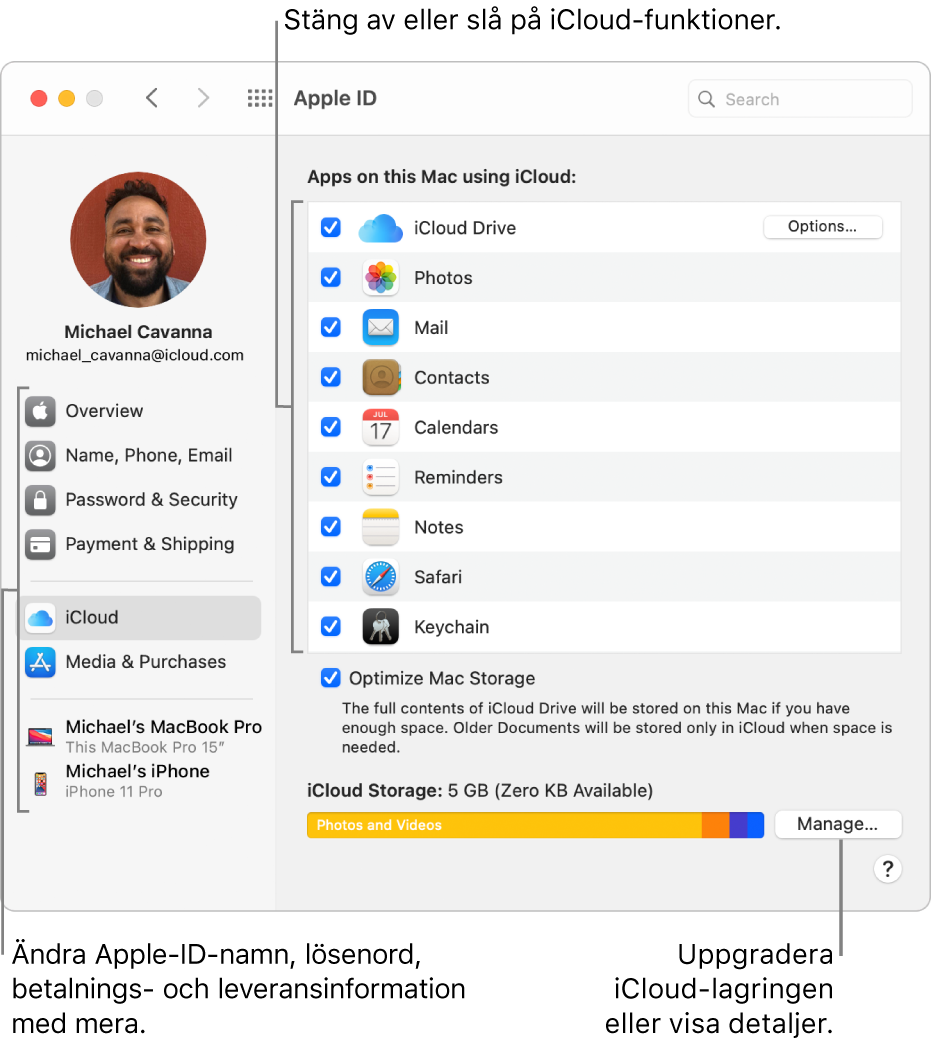Toggle the Contacts checkbox
Image resolution: width=931 pixels, height=1045 pixels.
[x=331, y=377]
